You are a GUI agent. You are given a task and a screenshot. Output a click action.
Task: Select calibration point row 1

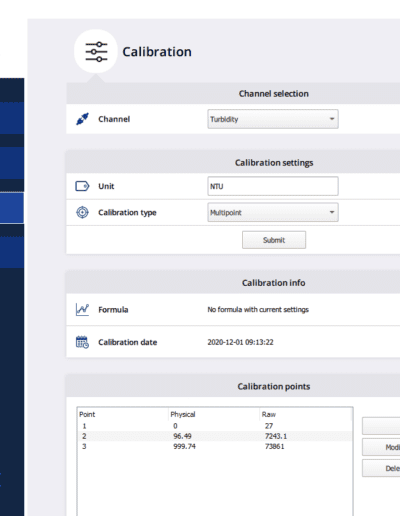click(215, 426)
